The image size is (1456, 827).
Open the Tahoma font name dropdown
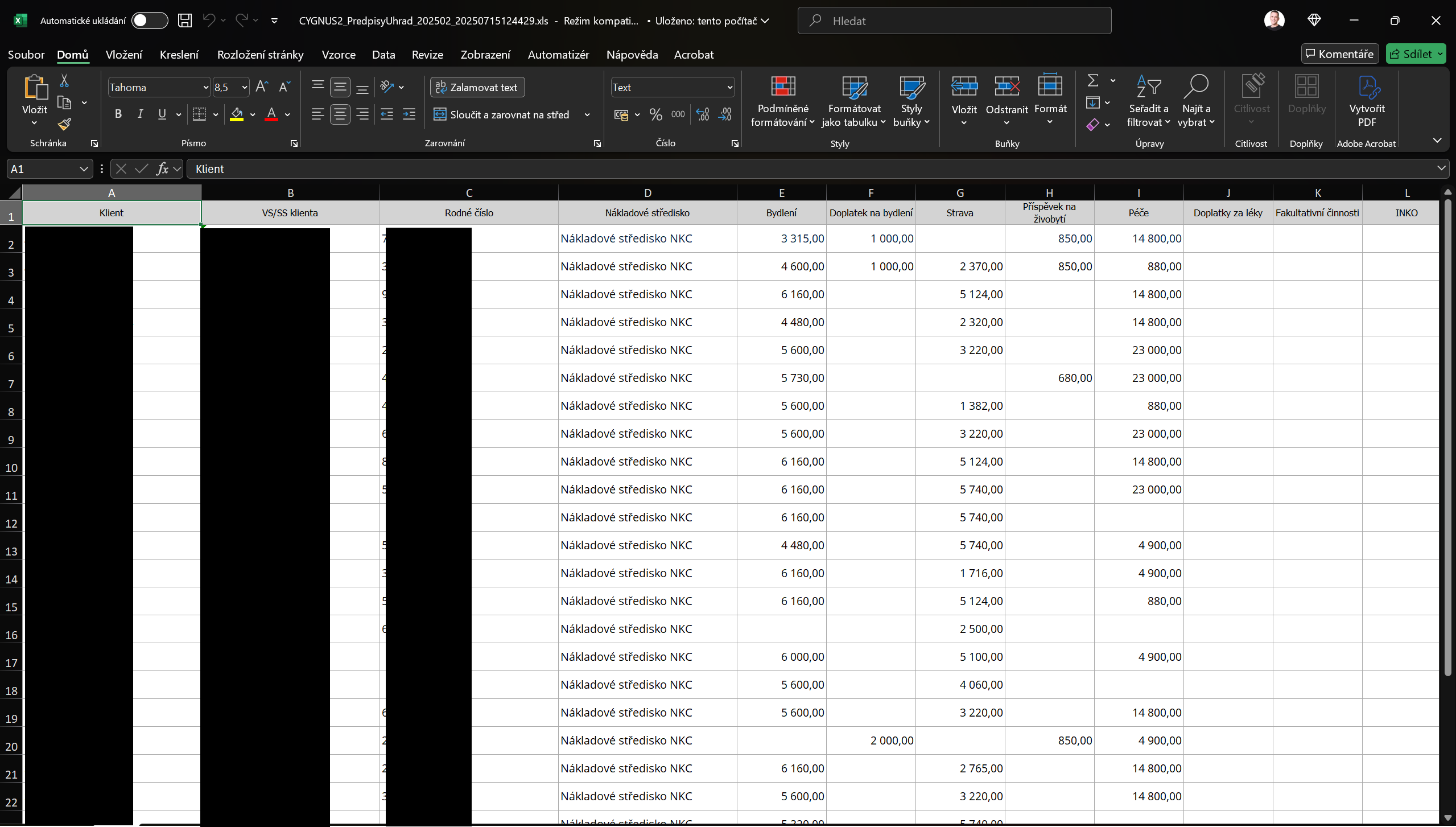(x=205, y=88)
